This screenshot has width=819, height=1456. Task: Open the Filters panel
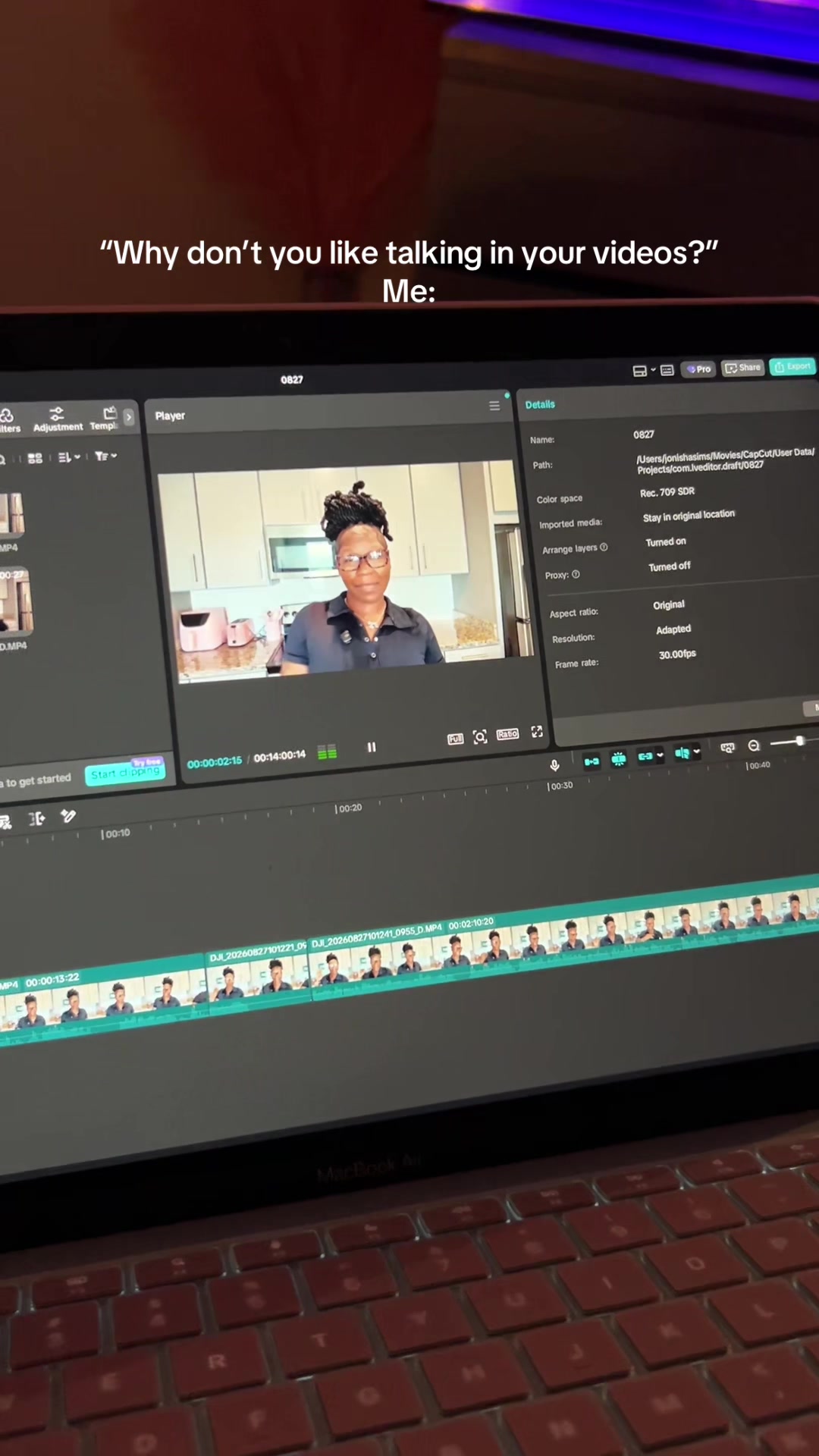pyautogui.click(x=8, y=421)
